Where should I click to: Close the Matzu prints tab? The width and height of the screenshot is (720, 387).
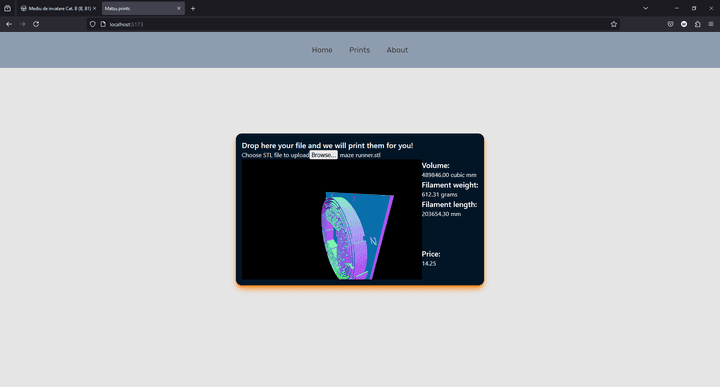179,8
